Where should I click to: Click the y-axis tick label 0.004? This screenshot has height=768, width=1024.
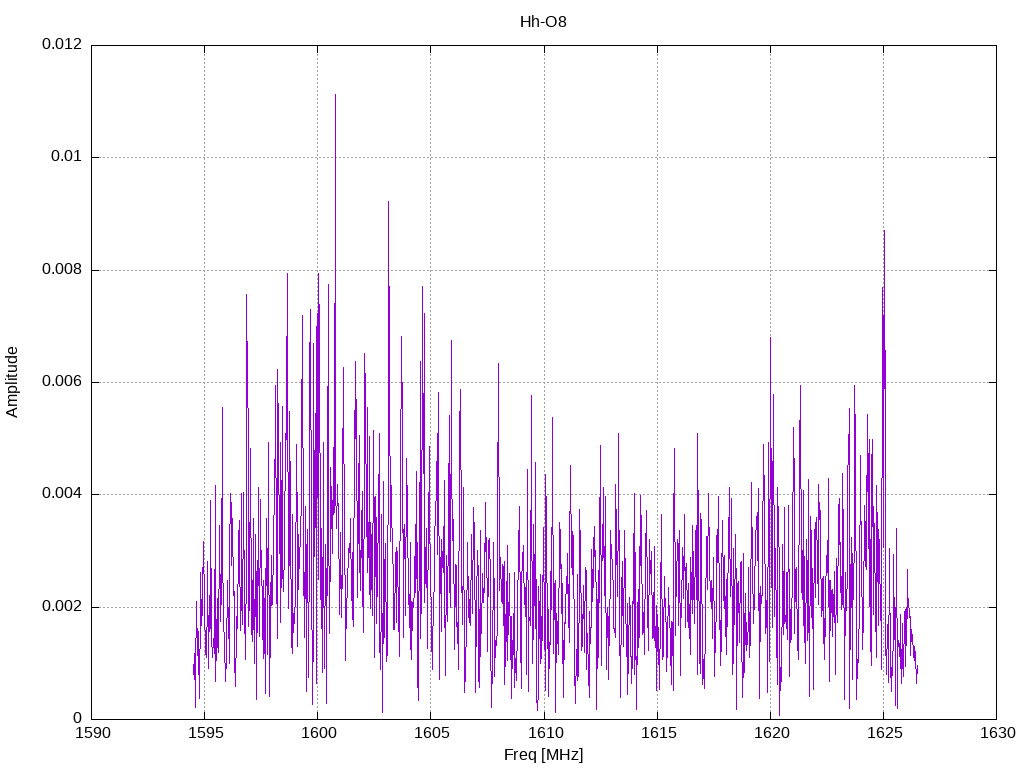pos(62,494)
